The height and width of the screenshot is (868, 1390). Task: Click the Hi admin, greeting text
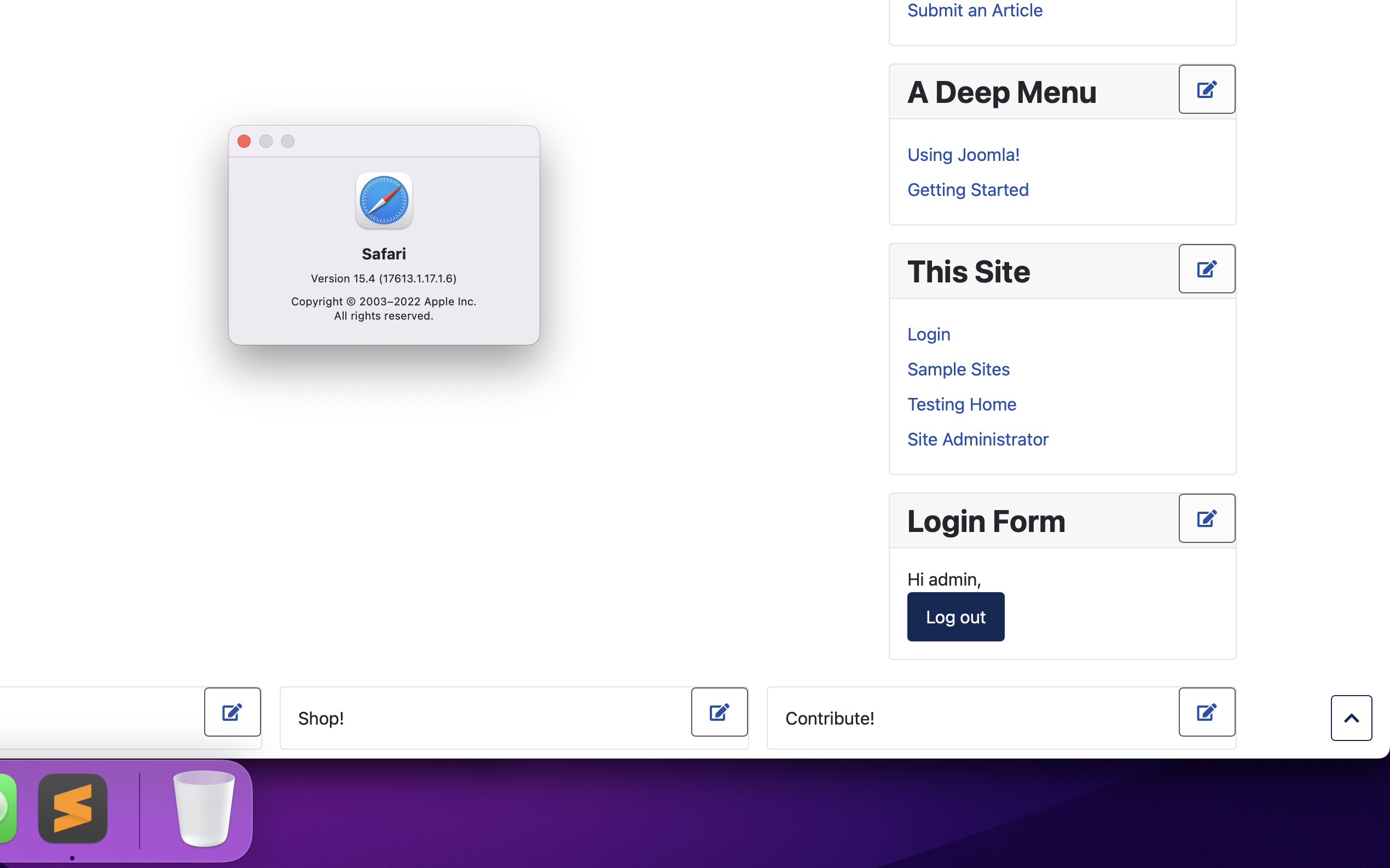pos(944,579)
